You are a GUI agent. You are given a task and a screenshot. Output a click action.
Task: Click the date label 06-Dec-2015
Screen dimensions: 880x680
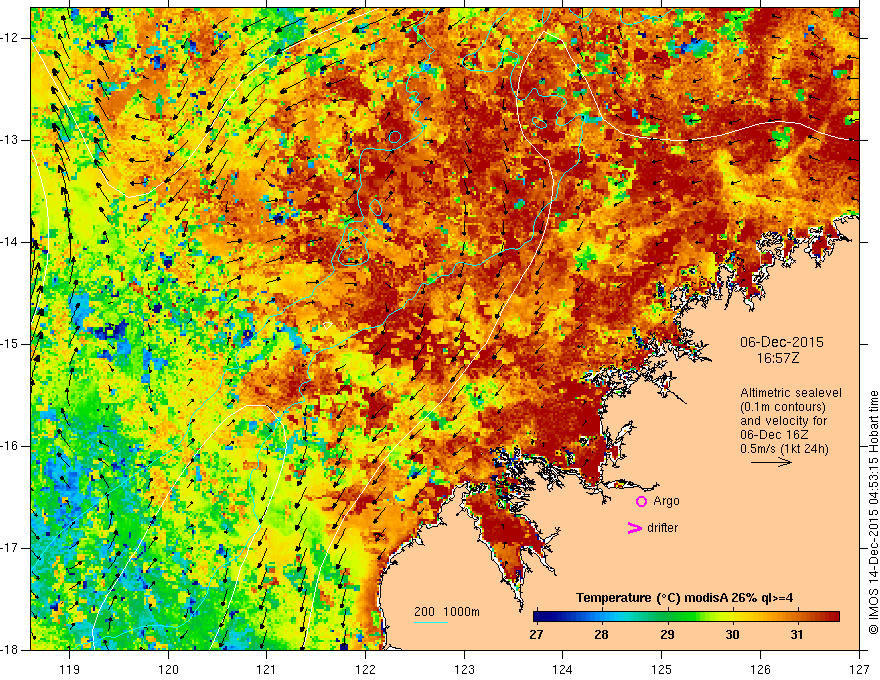point(782,342)
